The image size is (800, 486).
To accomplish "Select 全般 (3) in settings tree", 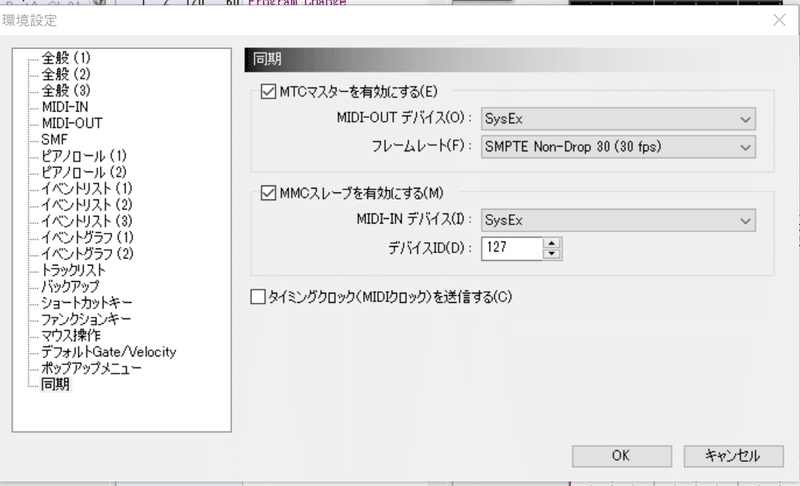I will [66, 90].
